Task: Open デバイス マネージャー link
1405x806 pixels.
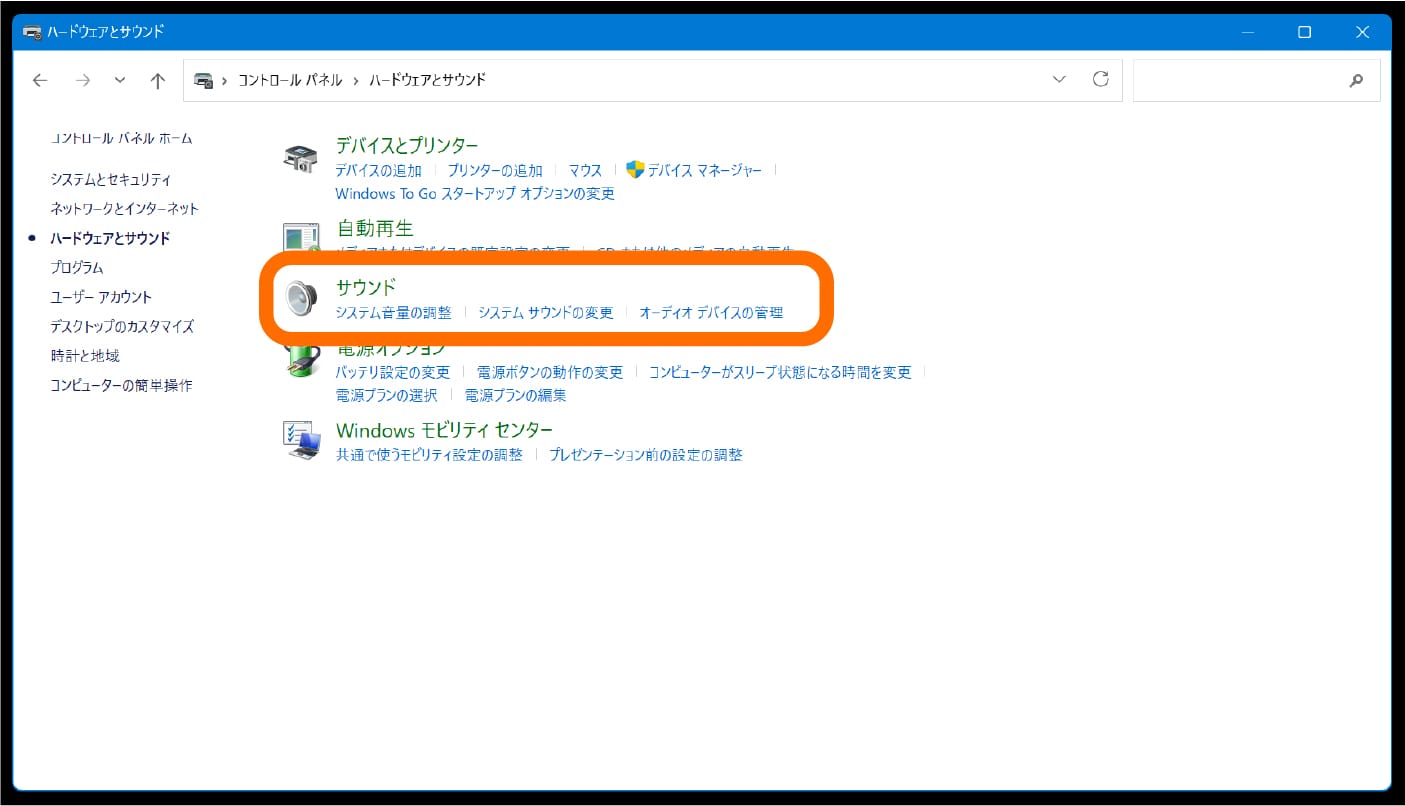Action: click(704, 171)
